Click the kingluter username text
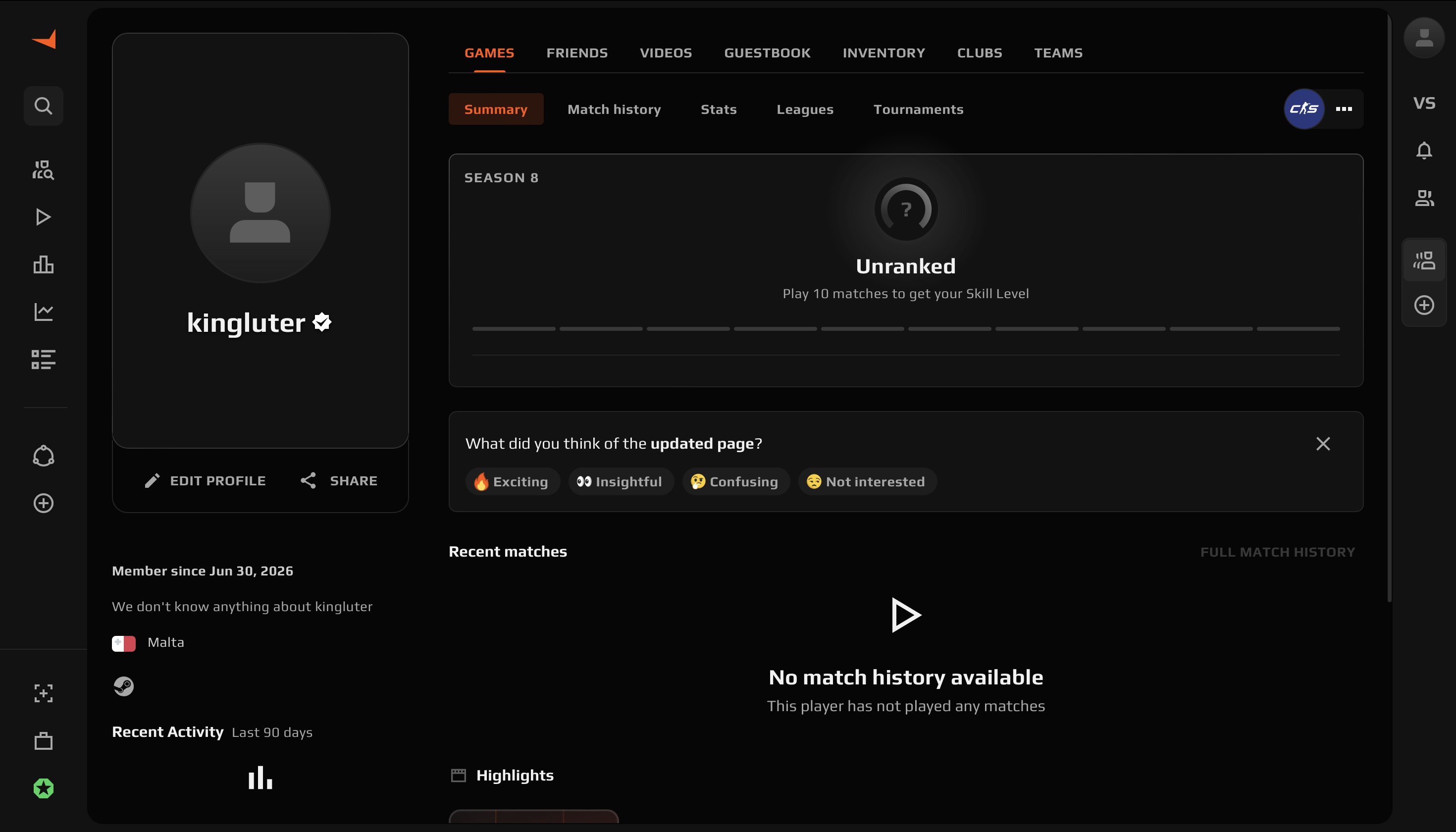Image resolution: width=1456 pixels, height=832 pixels. click(x=246, y=323)
